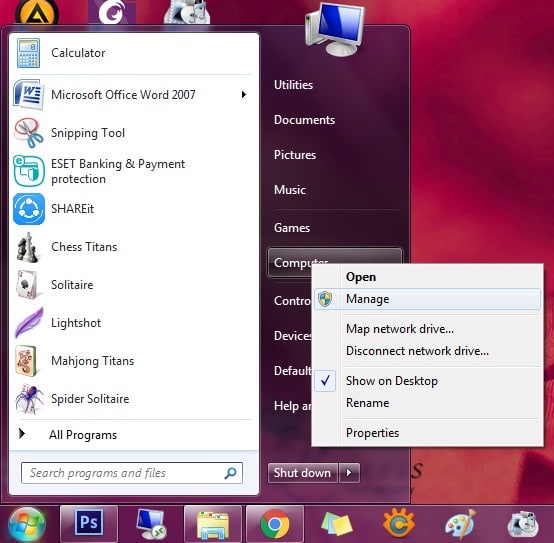Click the computer monitor user picture

point(335,29)
